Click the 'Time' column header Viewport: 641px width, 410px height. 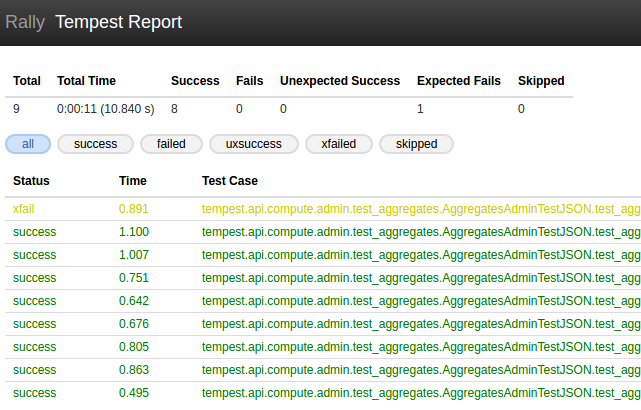(x=132, y=181)
